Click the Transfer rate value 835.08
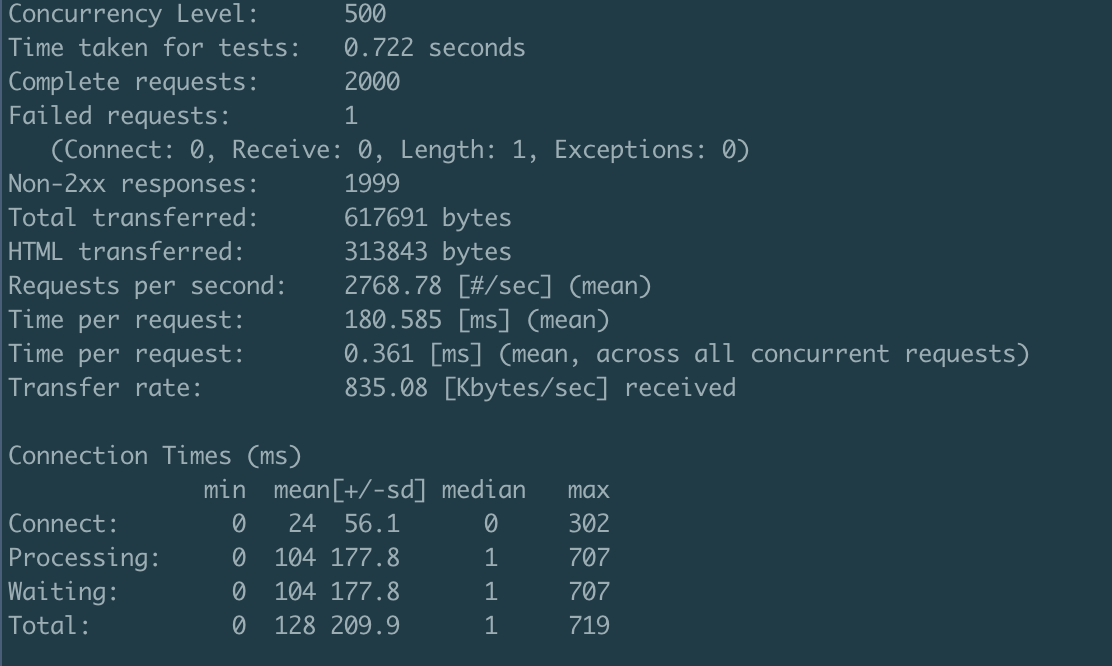Image resolution: width=1112 pixels, height=666 pixels. coord(385,388)
